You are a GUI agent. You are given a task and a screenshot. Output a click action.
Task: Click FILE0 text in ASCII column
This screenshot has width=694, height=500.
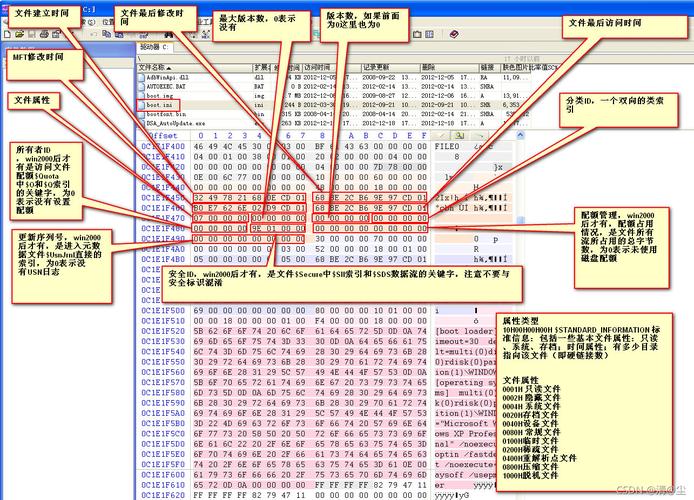[447, 146]
